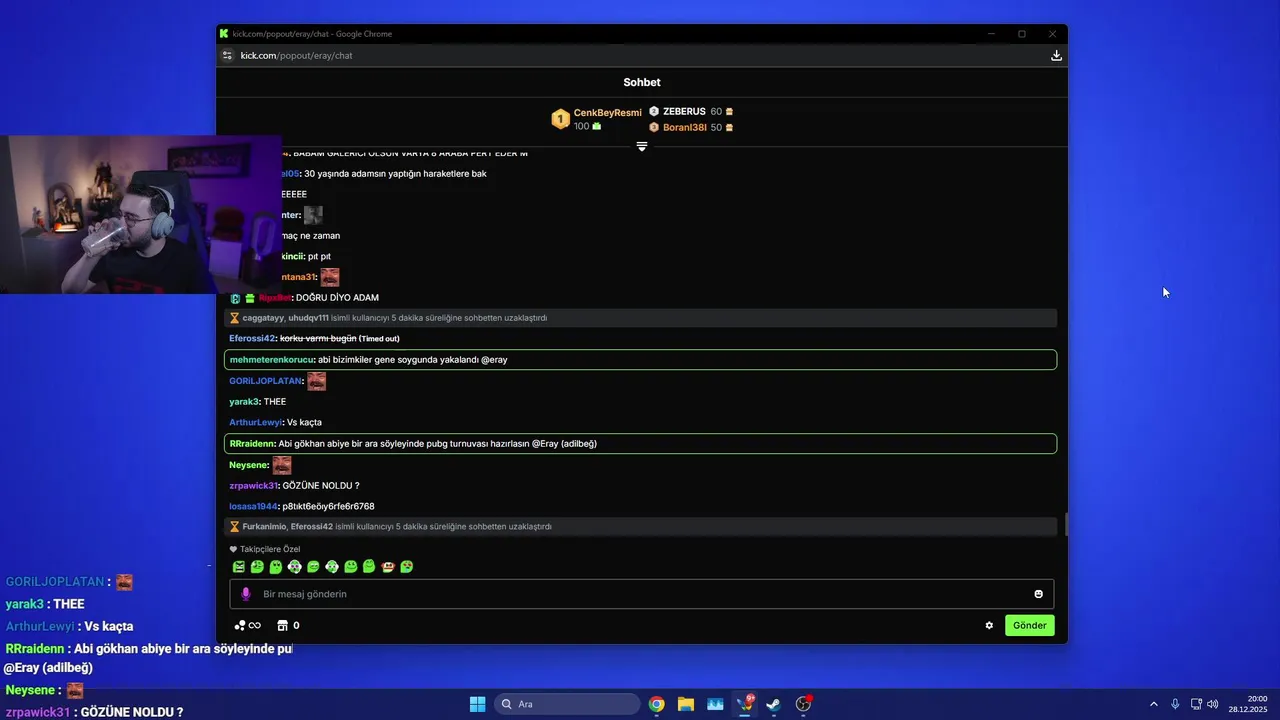Click the 'GÖZÜNE NOLDU ?' message in popout chat
Screen dimensions: 1280x720
pos(321,486)
